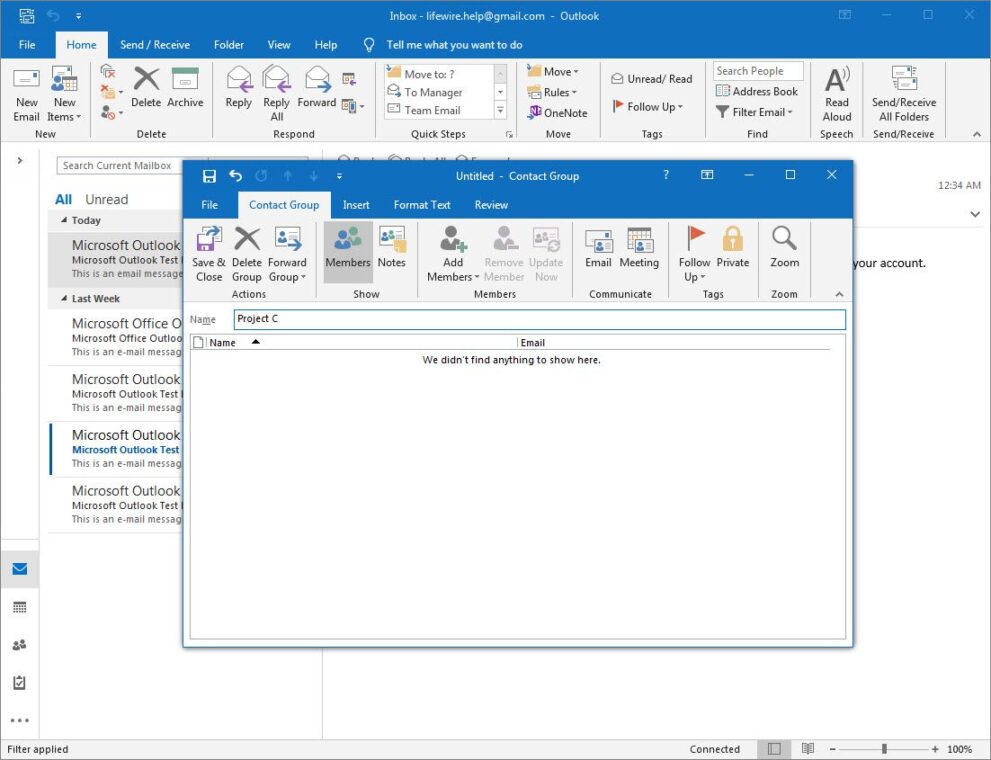Screen dimensions: 991x760
Task: Open Mail in Outlook navigation bar
Action: [20, 569]
